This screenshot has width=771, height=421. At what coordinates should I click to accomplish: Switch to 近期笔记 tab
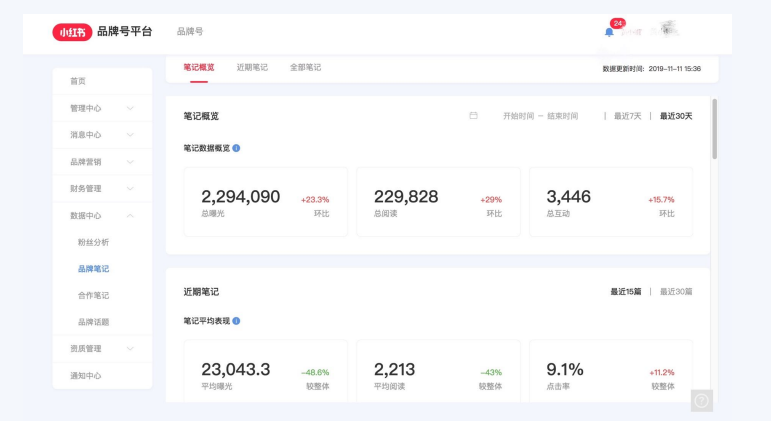click(252, 67)
